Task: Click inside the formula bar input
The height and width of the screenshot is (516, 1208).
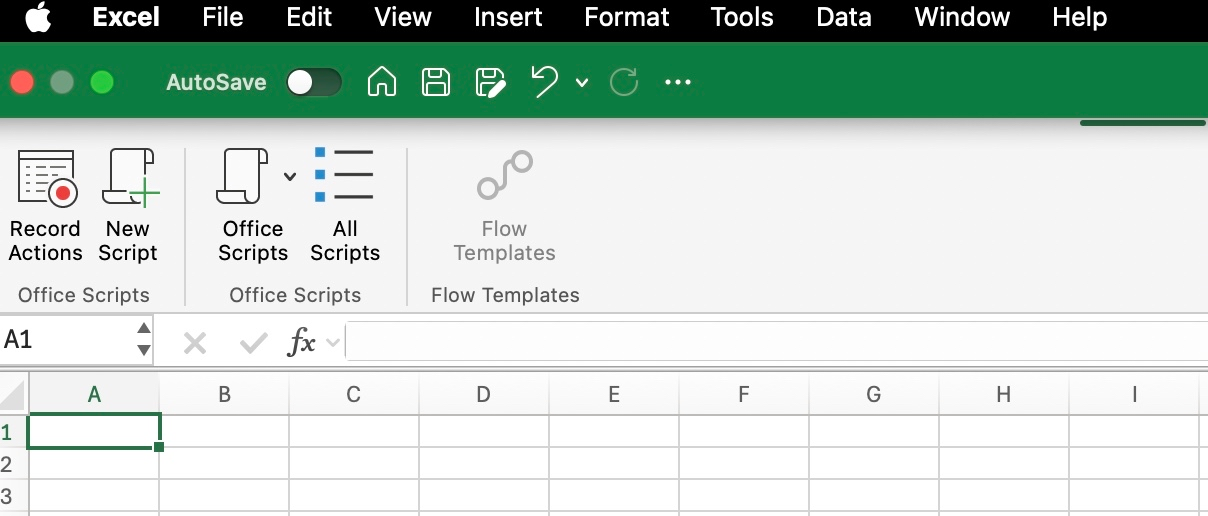Action: [x=776, y=342]
